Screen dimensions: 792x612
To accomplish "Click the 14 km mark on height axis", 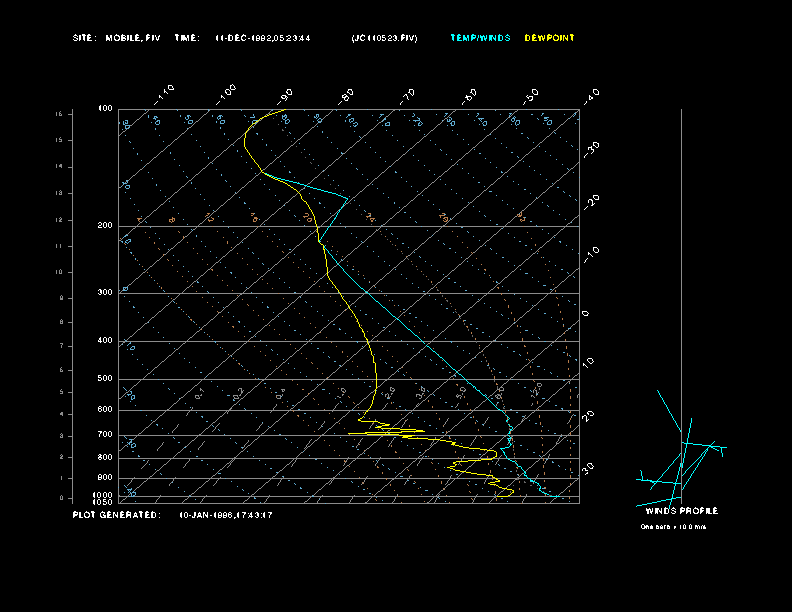I will (60, 167).
